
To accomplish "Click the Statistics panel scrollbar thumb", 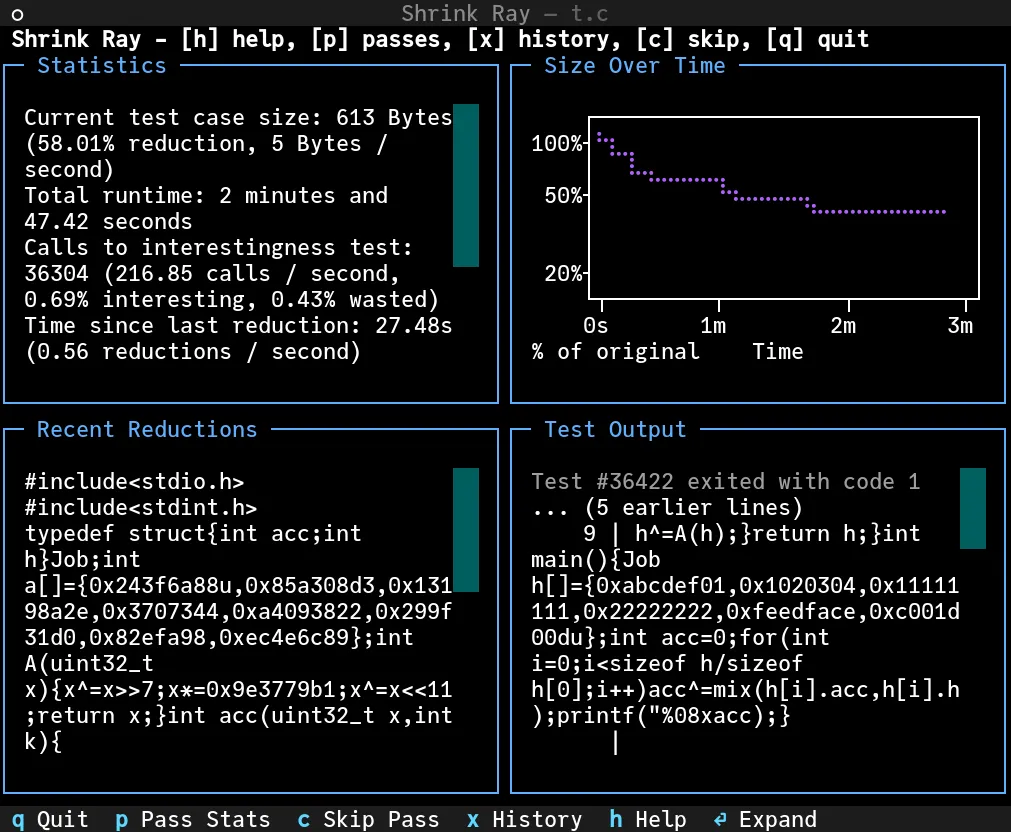I will (466, 185).
